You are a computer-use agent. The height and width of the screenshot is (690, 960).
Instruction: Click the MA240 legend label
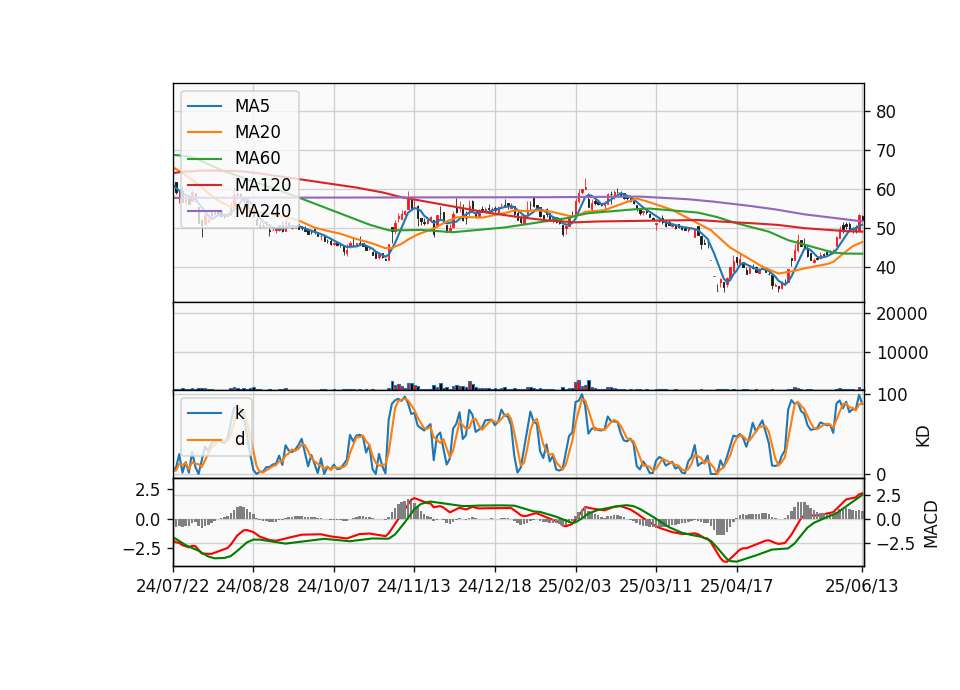[x=263, y=211]
